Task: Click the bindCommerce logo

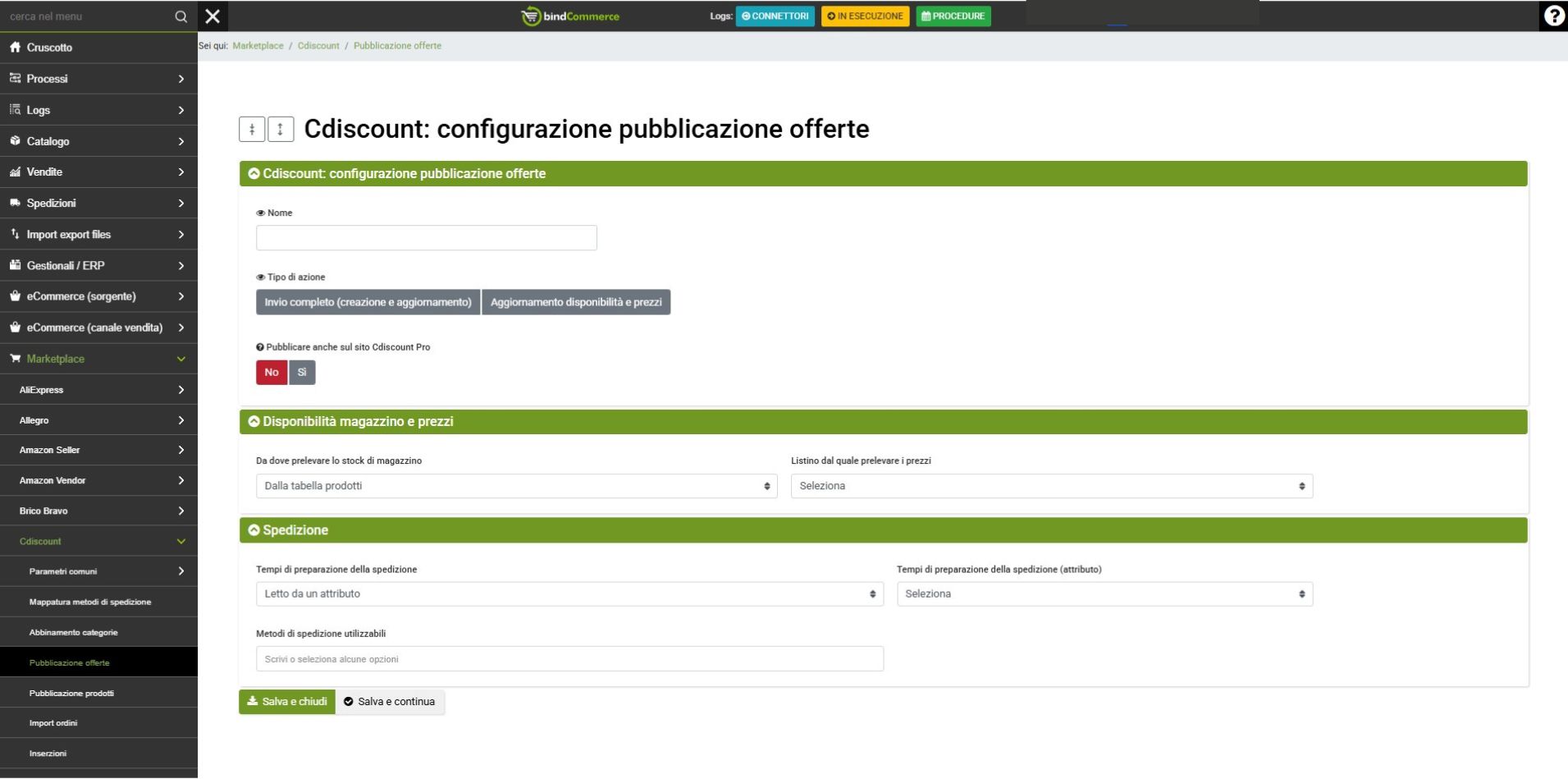Action: tap(571, 16)
